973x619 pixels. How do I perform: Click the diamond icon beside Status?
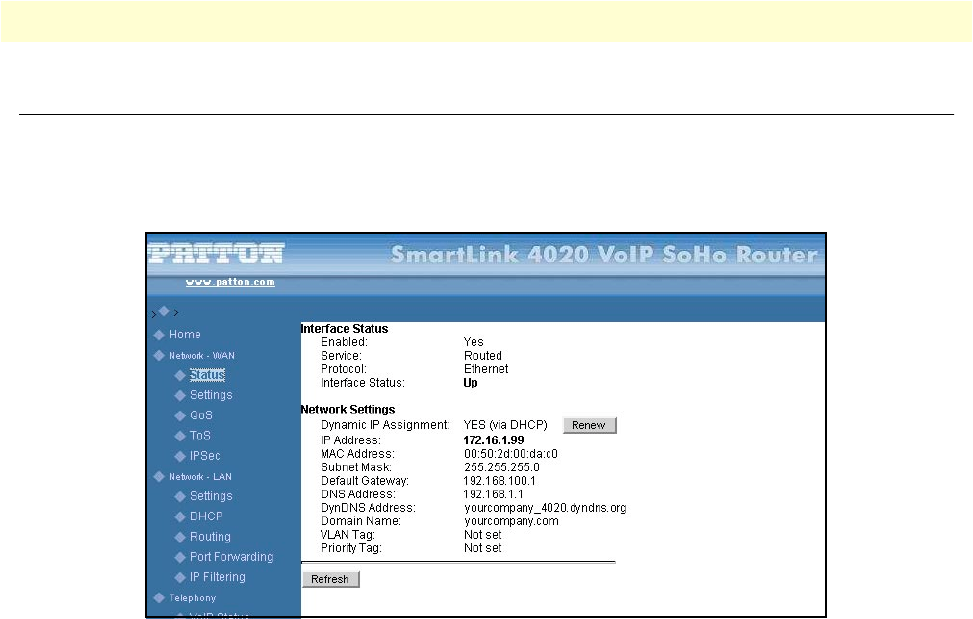180,375
